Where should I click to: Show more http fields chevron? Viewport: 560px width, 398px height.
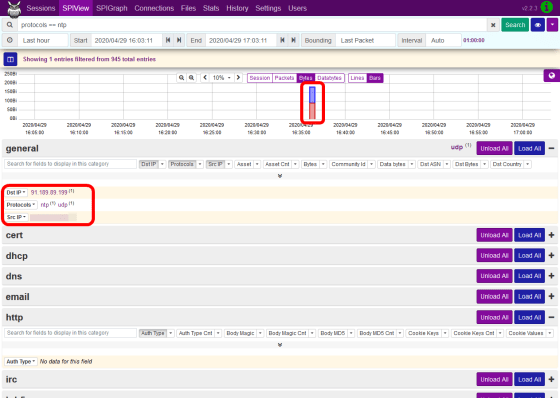tap(280, 345)
